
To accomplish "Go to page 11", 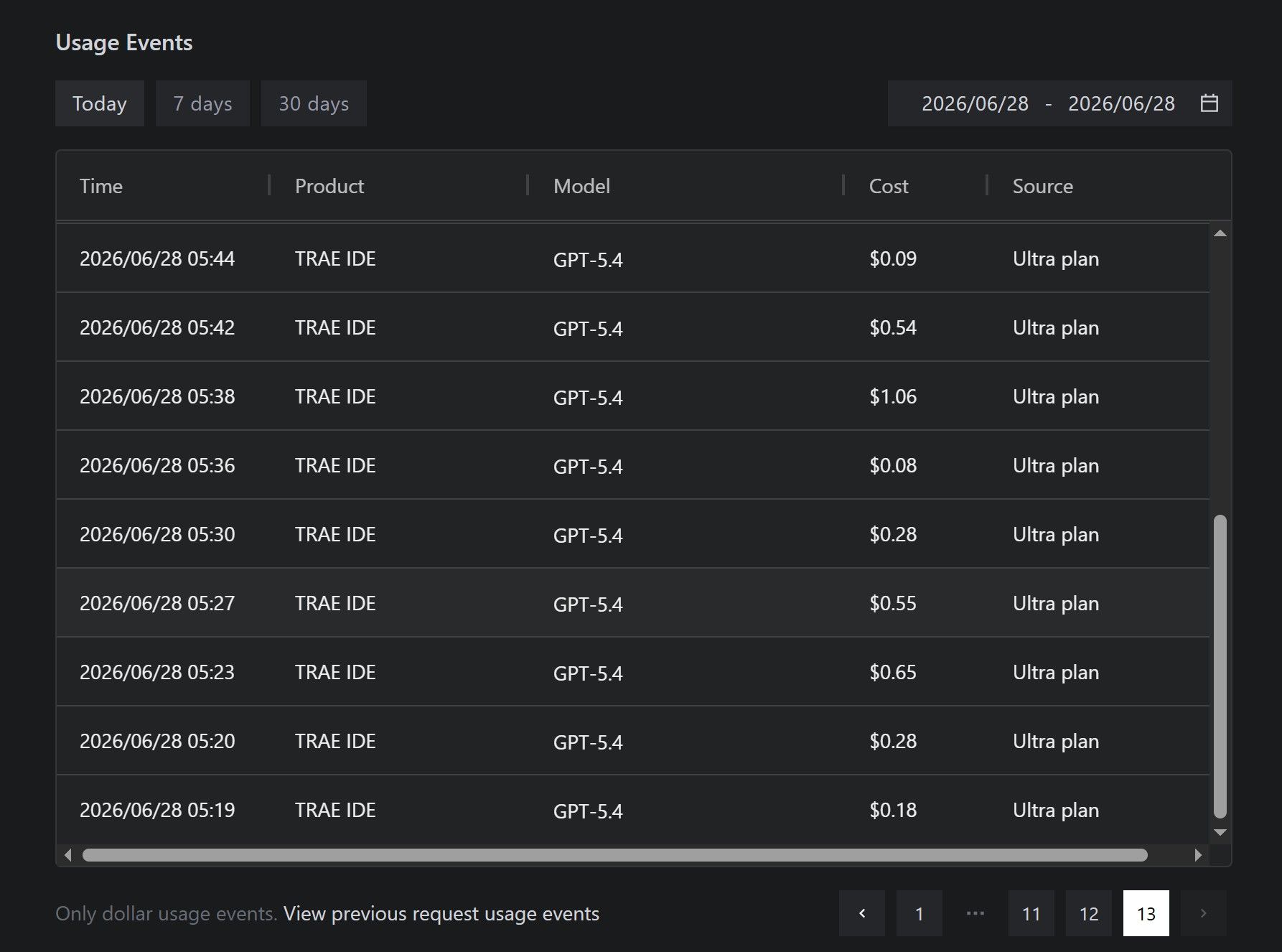I will [x=1031, y=913].
